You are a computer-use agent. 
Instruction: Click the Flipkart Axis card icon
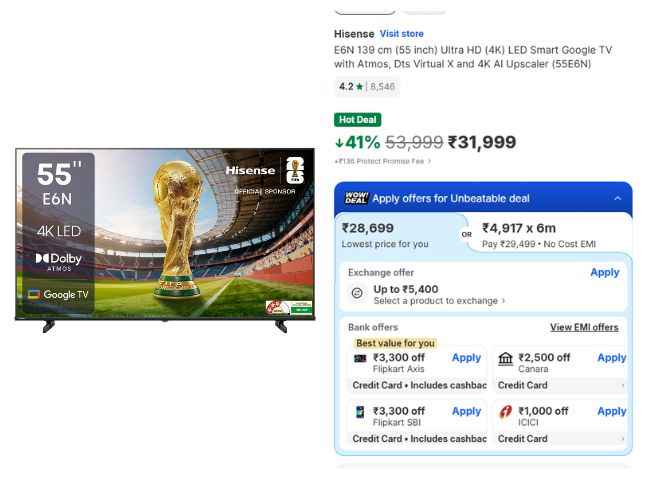[360, 358]
